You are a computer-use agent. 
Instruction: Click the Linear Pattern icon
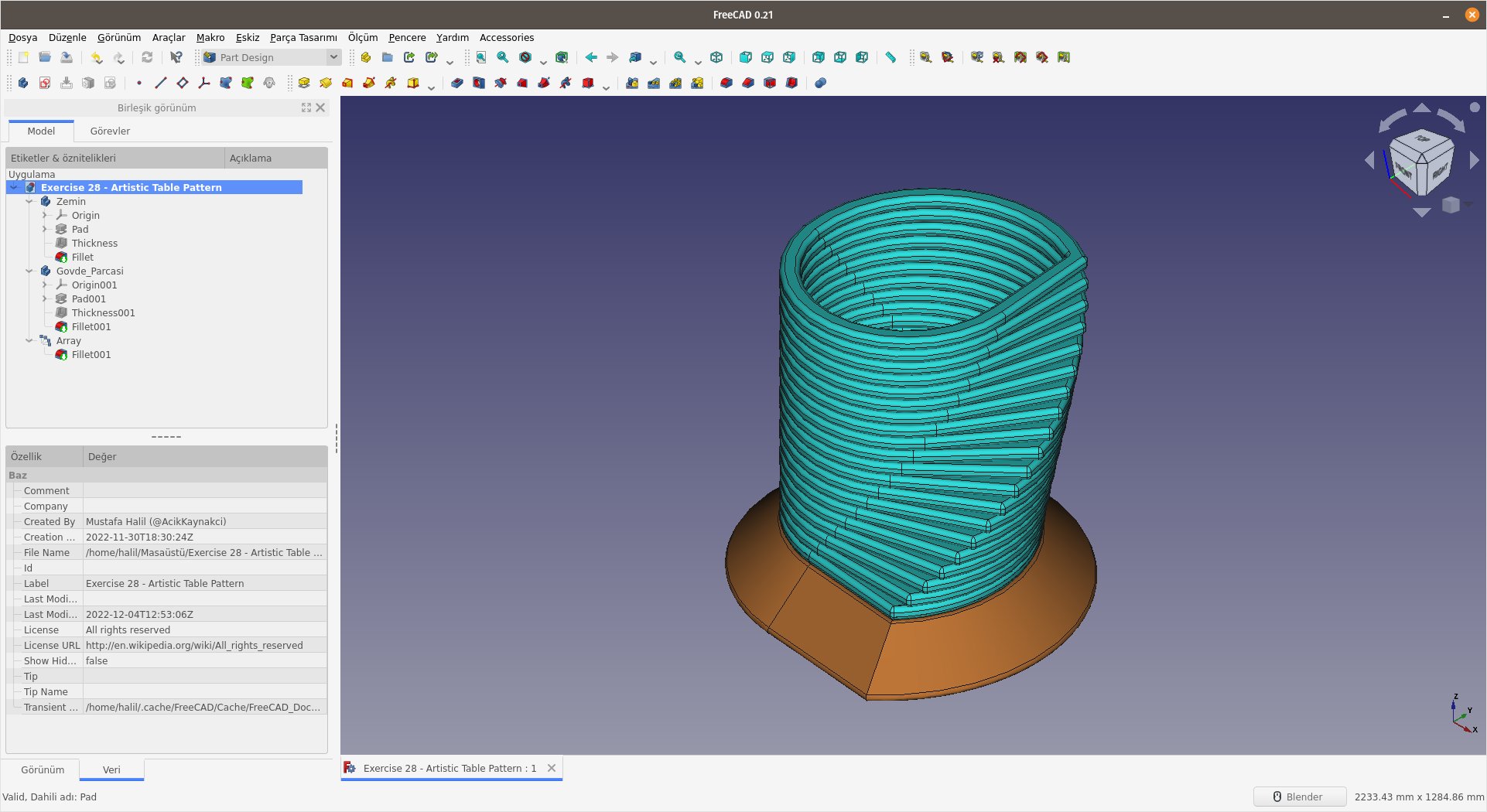pos(654,83)
